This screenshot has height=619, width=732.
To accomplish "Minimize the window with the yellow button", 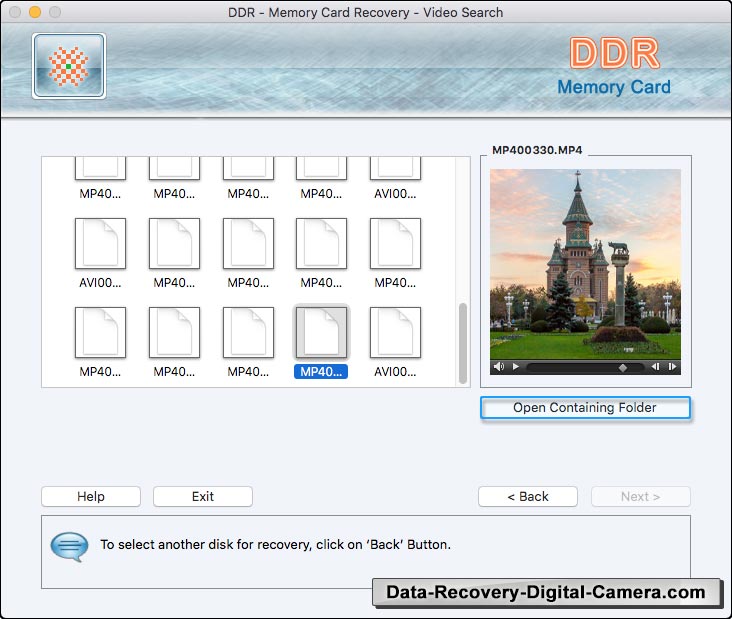I will point(35,12).
